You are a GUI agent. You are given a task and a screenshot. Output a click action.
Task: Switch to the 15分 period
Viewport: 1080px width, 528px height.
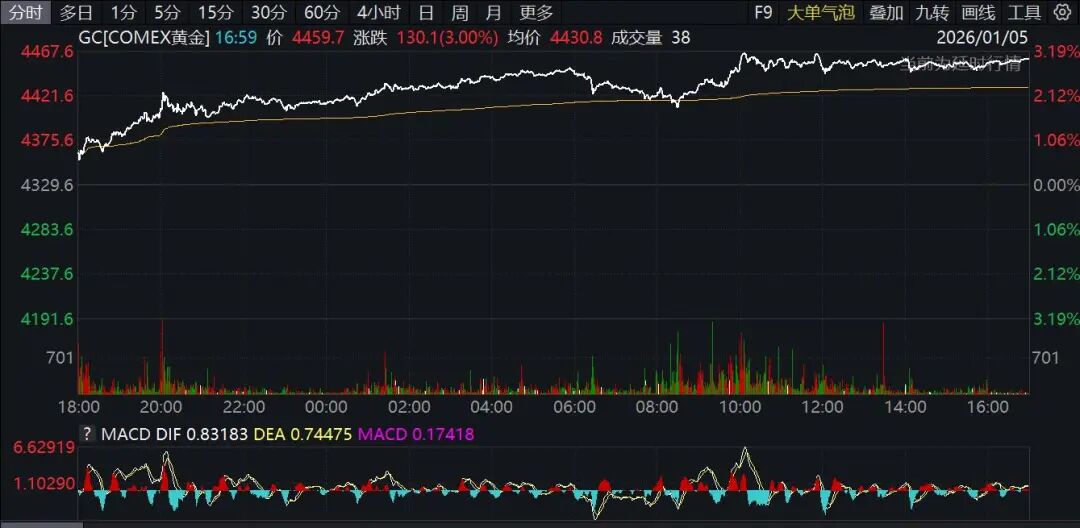[x=214, y=13]
